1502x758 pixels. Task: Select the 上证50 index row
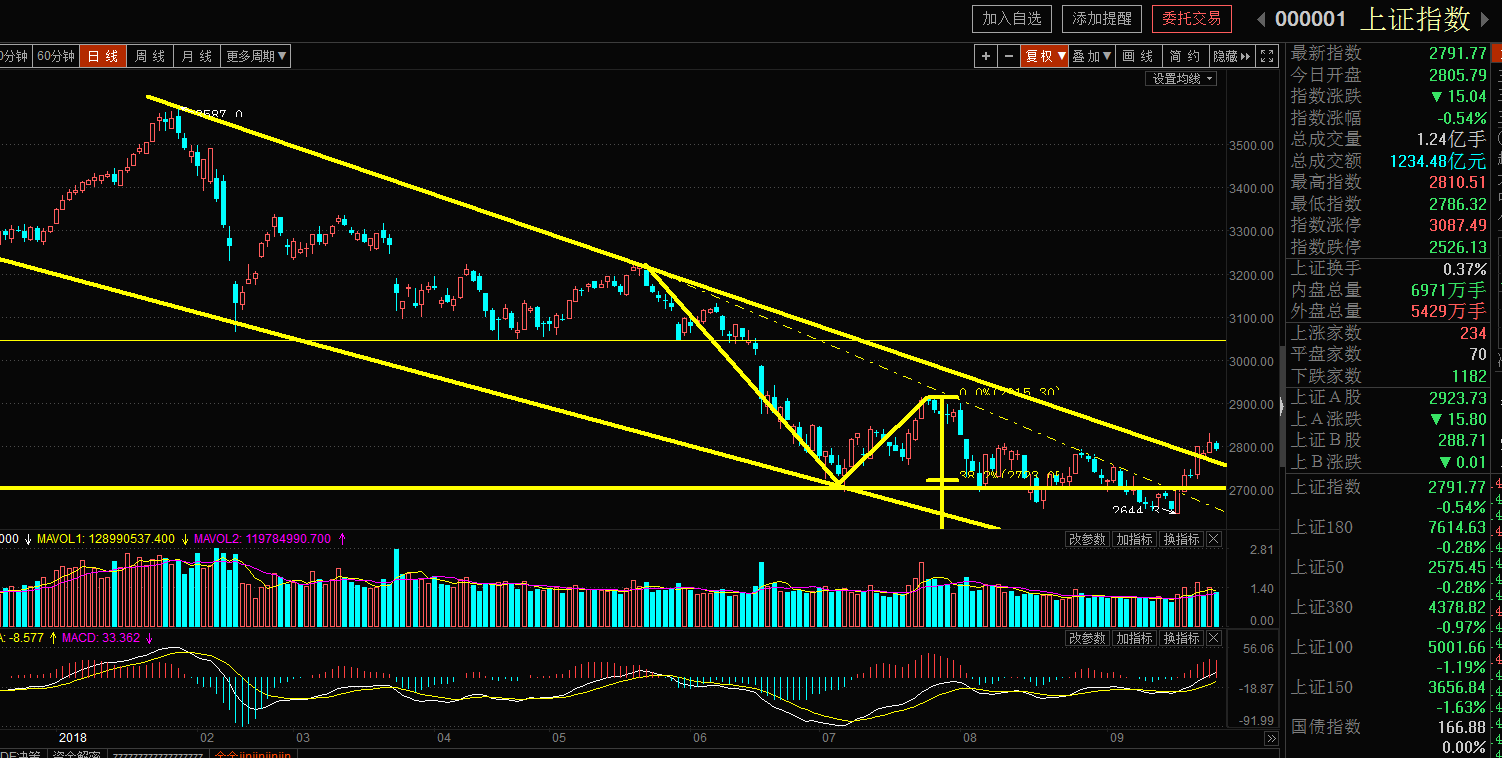pos(1389,577)
